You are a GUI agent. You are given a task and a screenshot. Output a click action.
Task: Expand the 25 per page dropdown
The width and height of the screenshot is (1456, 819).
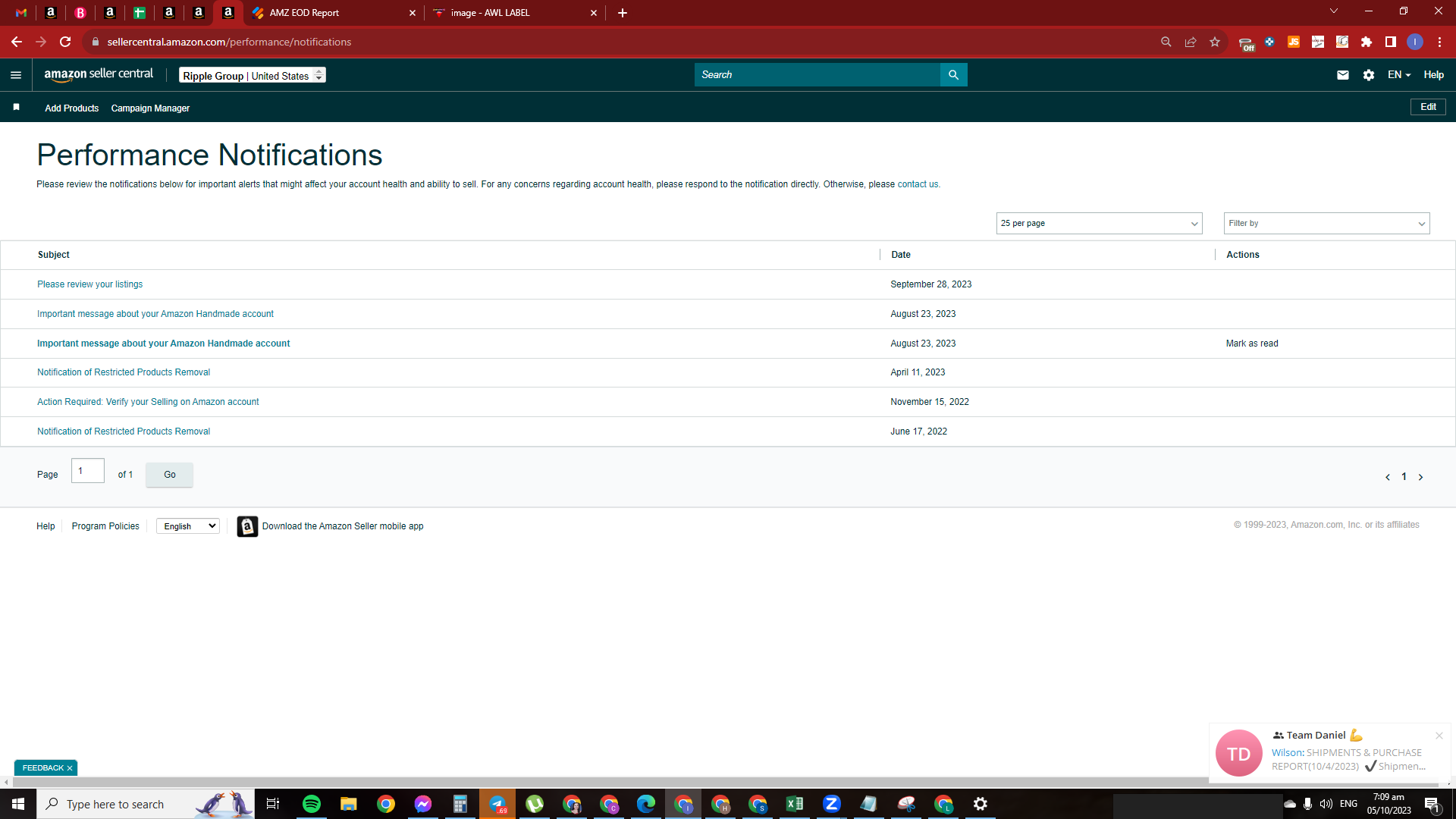(1100, 224)
